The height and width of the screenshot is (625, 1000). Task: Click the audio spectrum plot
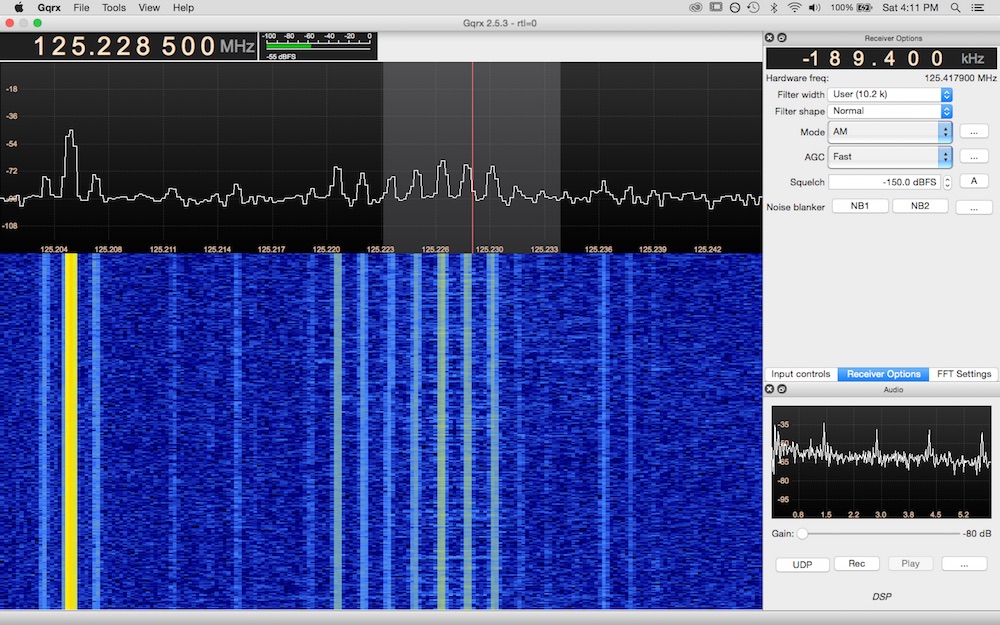click(x=881, y=462)
